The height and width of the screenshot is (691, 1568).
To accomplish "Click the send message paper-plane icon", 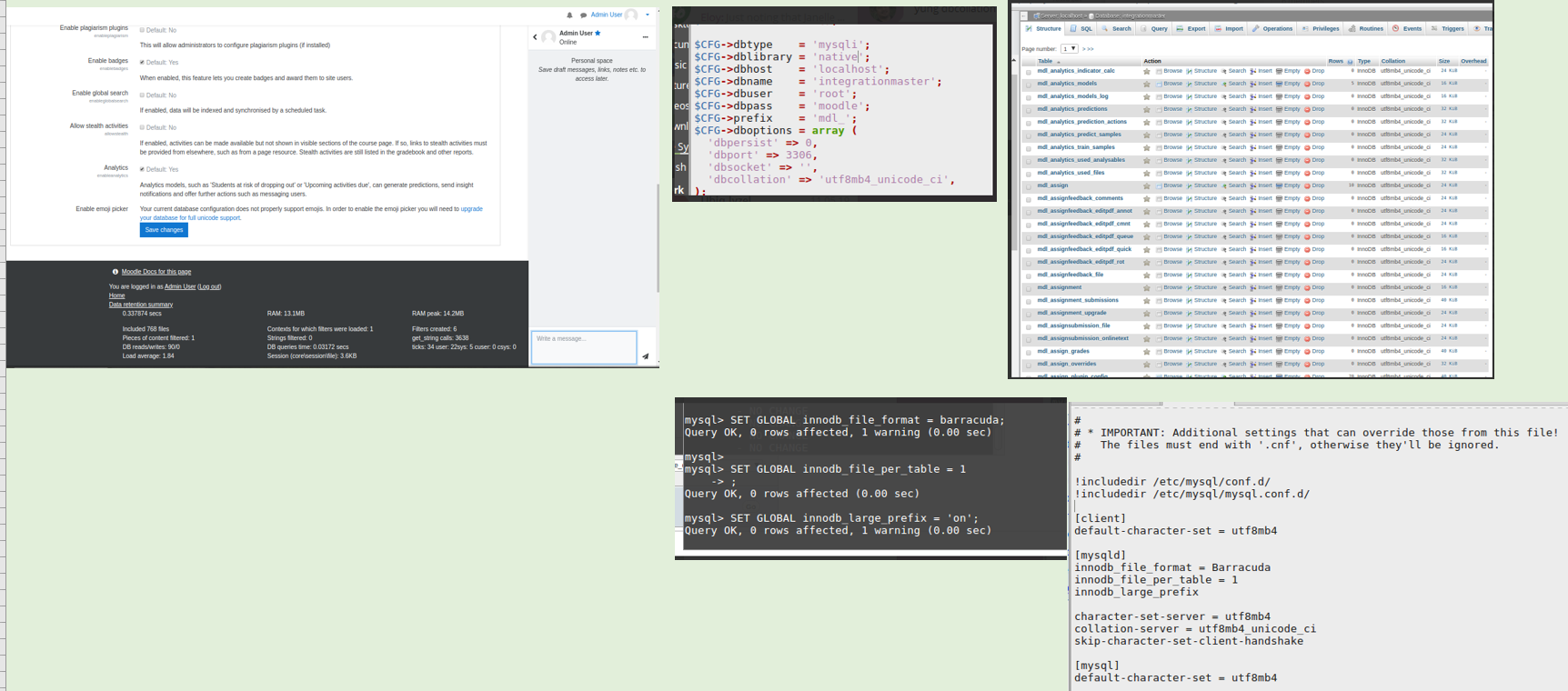I will [x=645, y=356].
